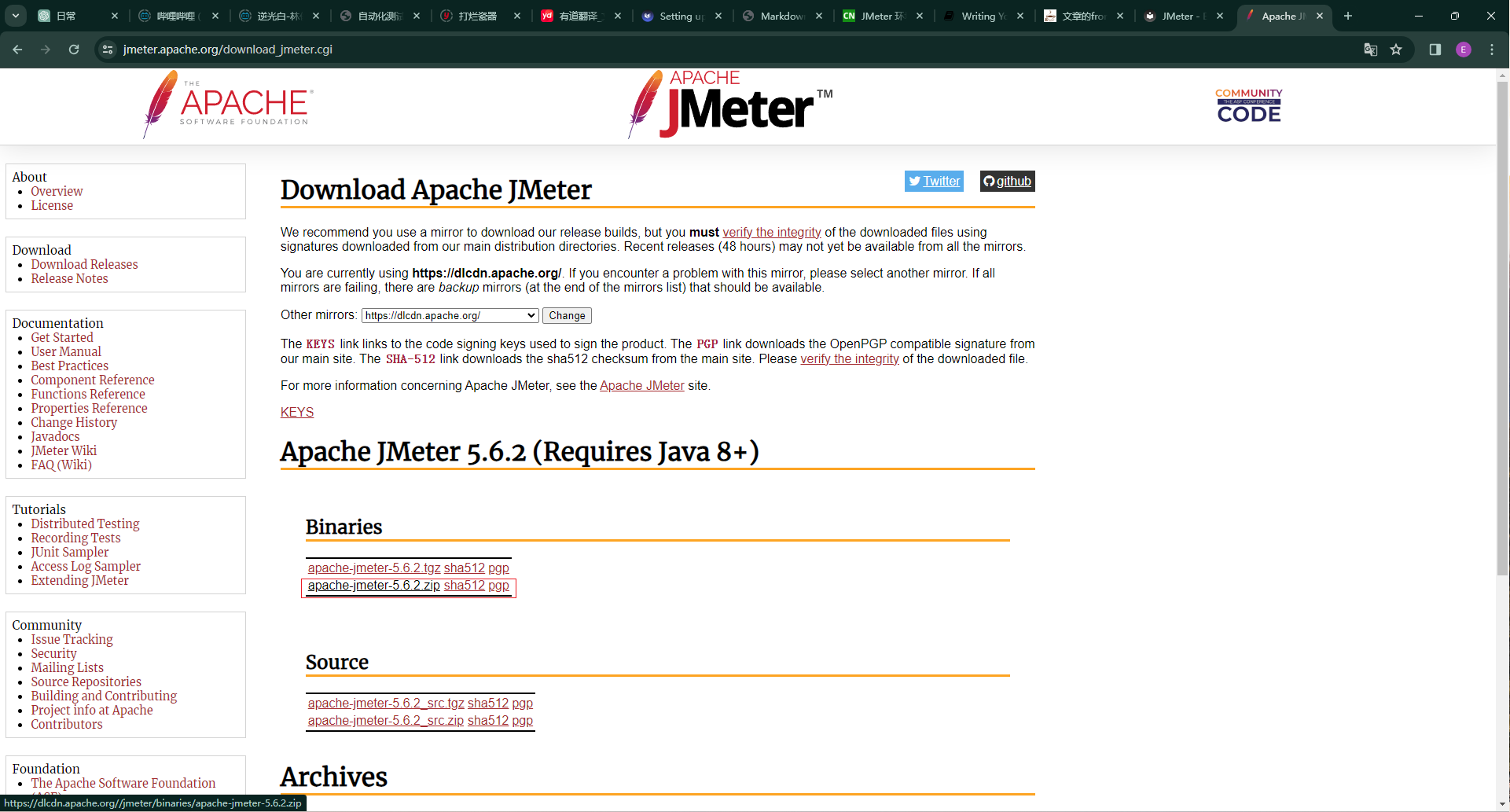Open Download Releases sidebar link
The width and height of the screenshot is (1510, 812).
click(84, 264)
